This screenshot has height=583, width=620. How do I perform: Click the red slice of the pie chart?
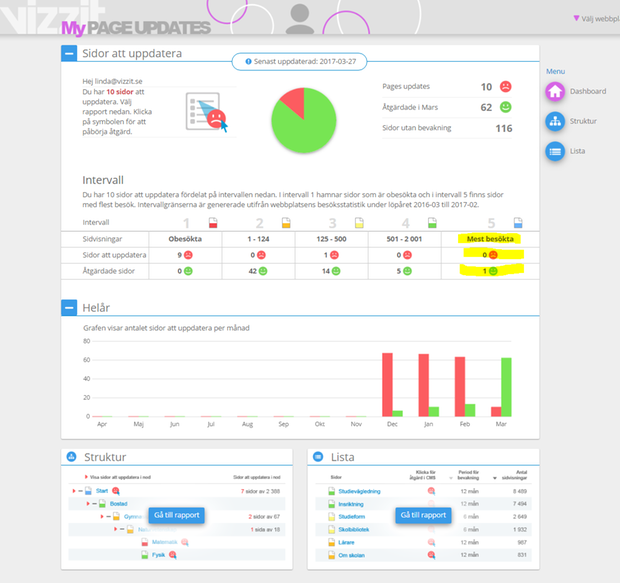click(293, 101)
